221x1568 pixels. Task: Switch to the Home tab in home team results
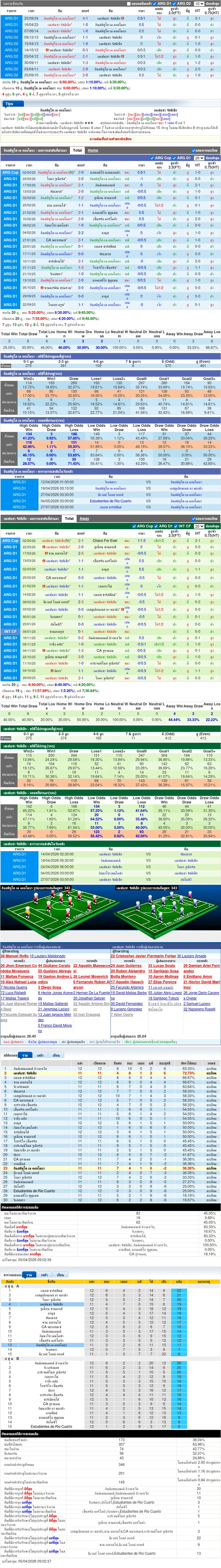(x=93, y=150)
